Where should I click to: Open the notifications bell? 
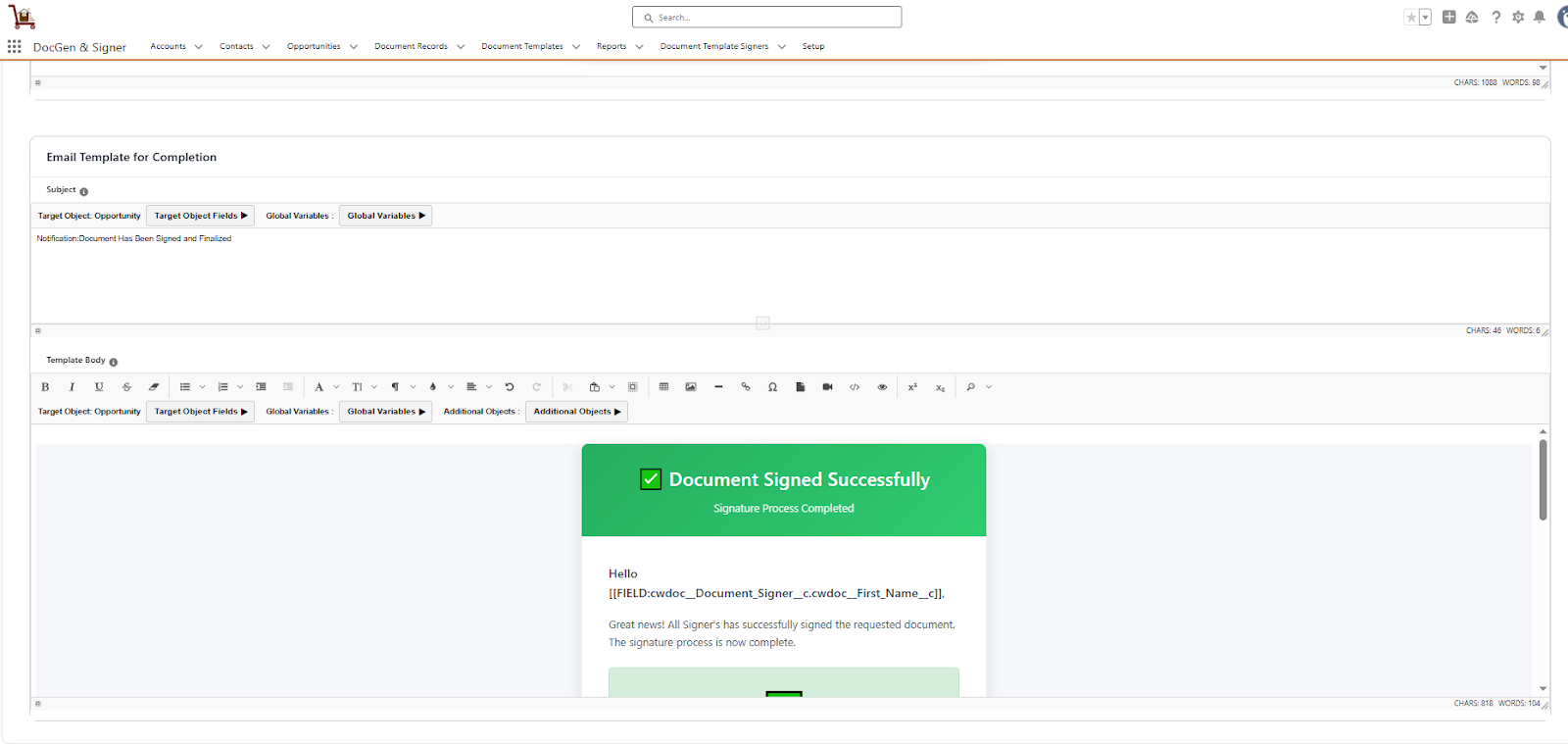(x=1540, y=17)
